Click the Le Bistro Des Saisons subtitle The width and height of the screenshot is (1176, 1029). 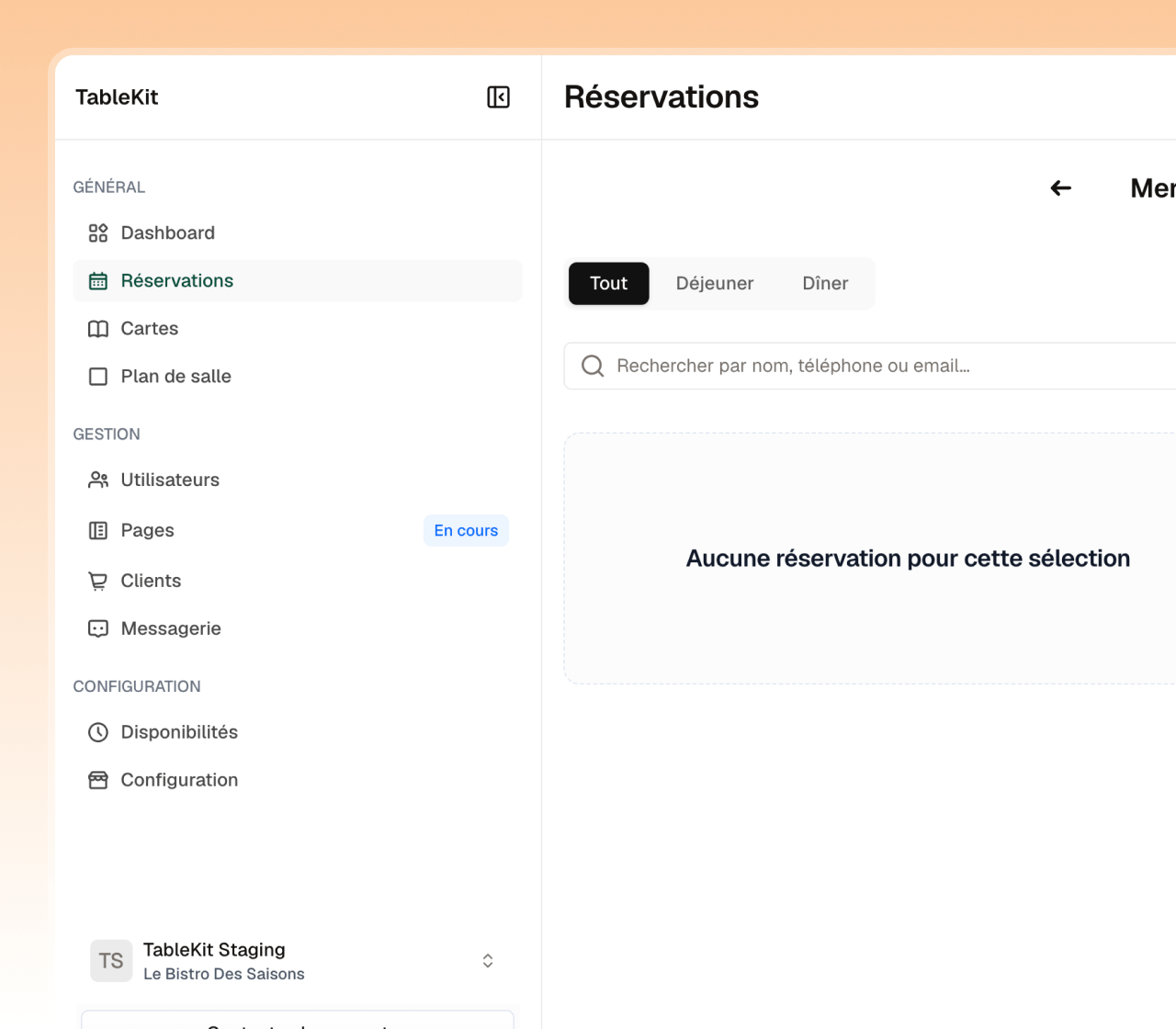pyautogui.click(x=224, y=974)
